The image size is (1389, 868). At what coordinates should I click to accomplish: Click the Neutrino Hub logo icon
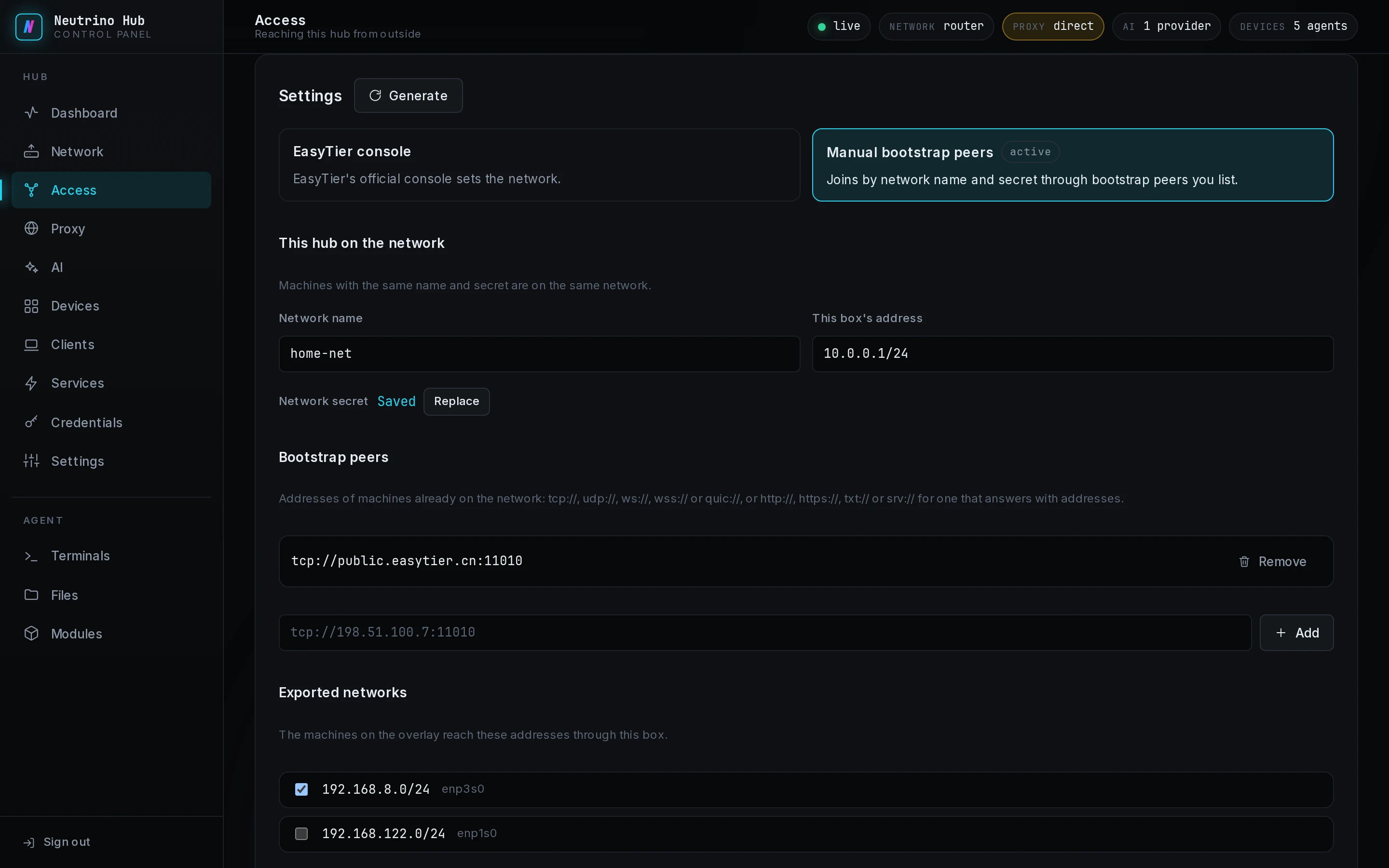(29, 27)
